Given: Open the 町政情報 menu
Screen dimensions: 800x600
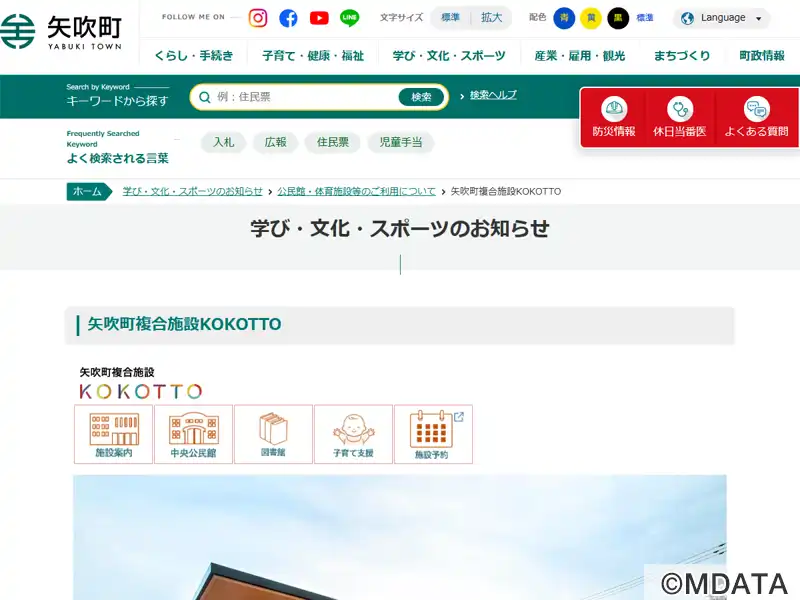Looking at the screenshot, I should 762,56.
